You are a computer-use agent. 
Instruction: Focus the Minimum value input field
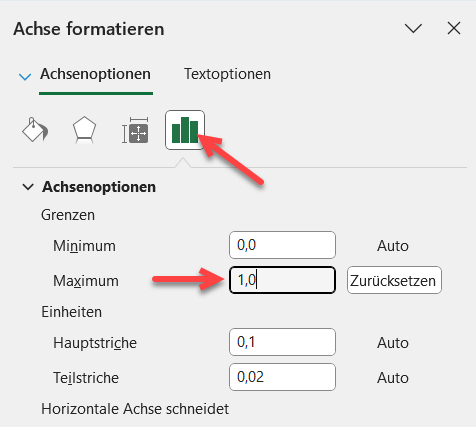coord(282,245)
